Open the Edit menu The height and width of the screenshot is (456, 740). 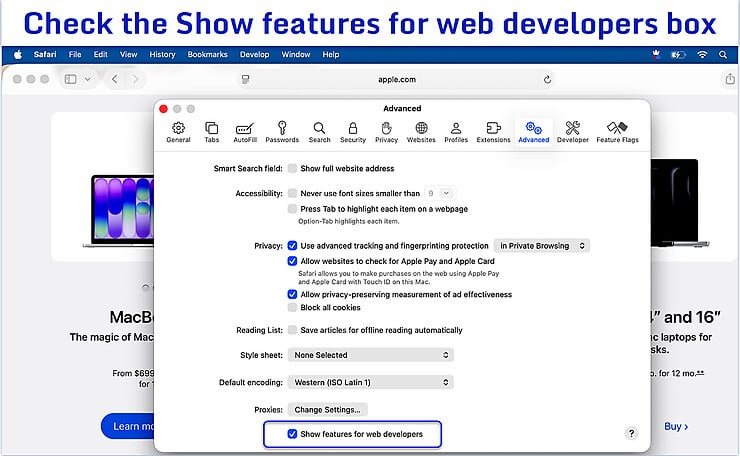[x=101, y=55]
